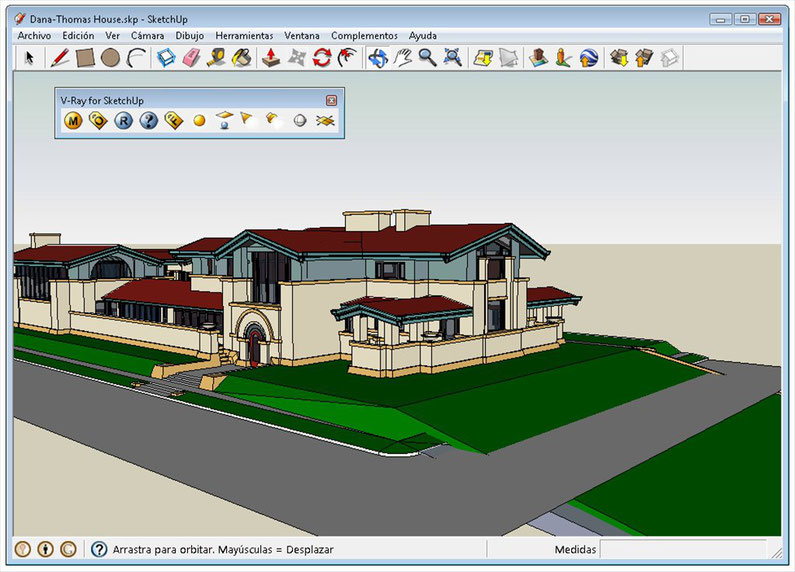Screen dimensions: 795x572
Task: Open the Archivo menu
Action: [34, 35]
